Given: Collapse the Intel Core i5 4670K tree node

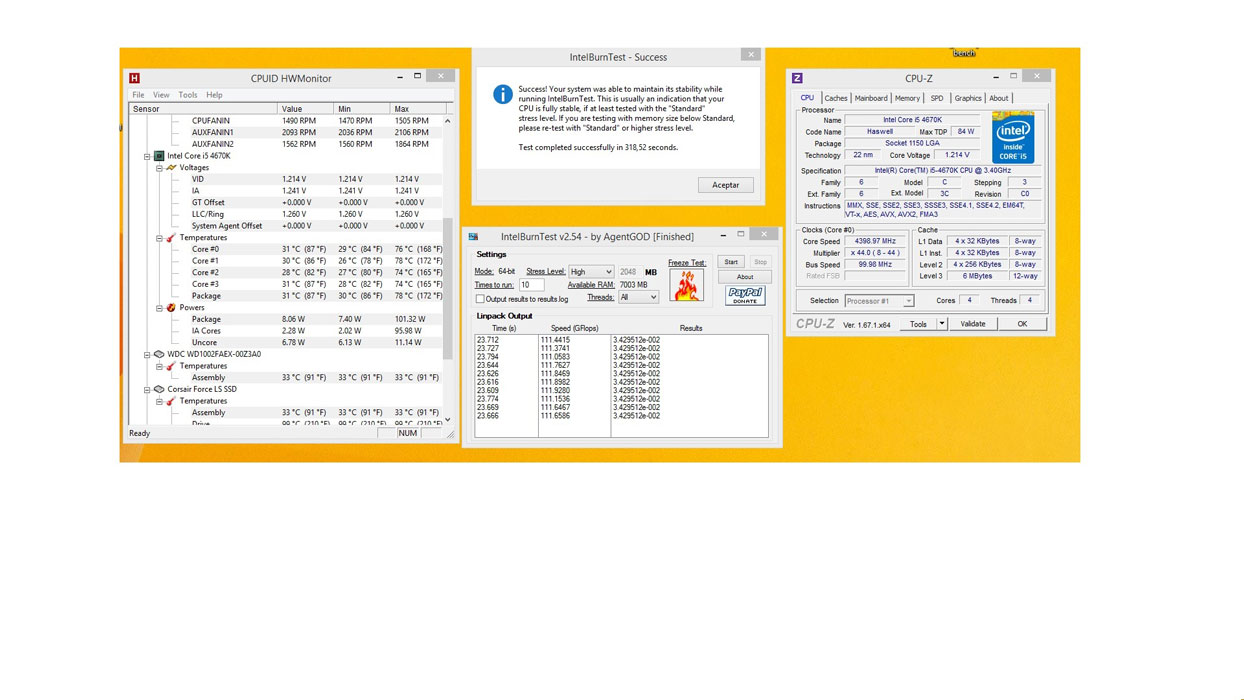Looking at the screenshot, I should tap(147, 156).
